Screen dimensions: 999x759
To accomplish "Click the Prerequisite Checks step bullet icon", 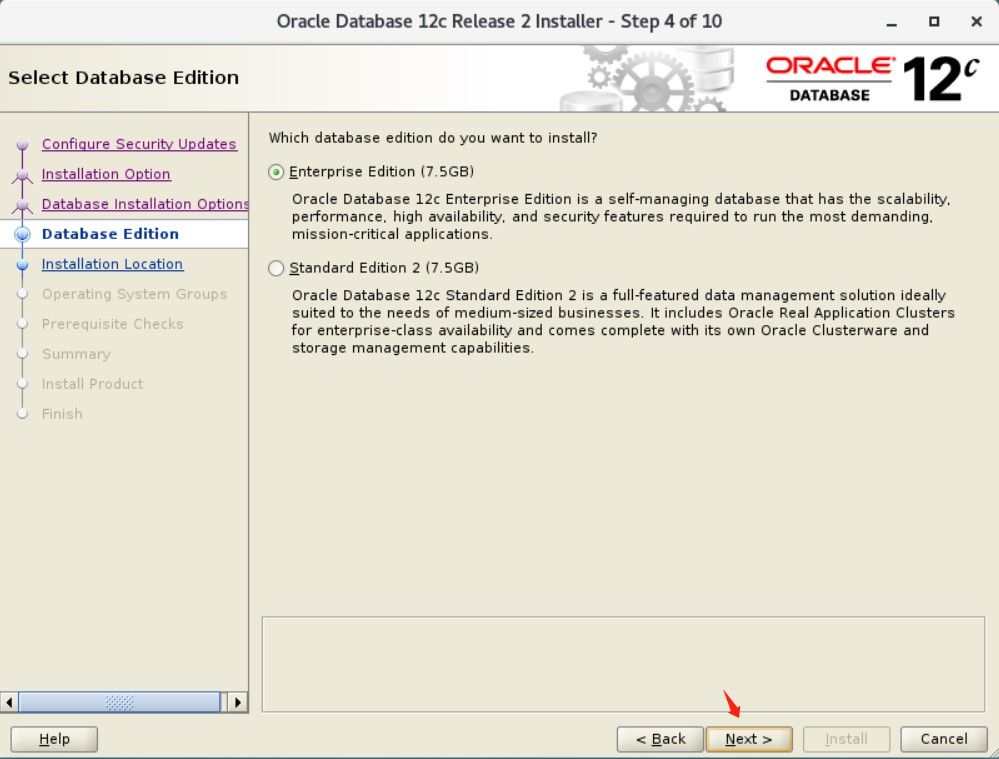I will [x=22, y=324].
